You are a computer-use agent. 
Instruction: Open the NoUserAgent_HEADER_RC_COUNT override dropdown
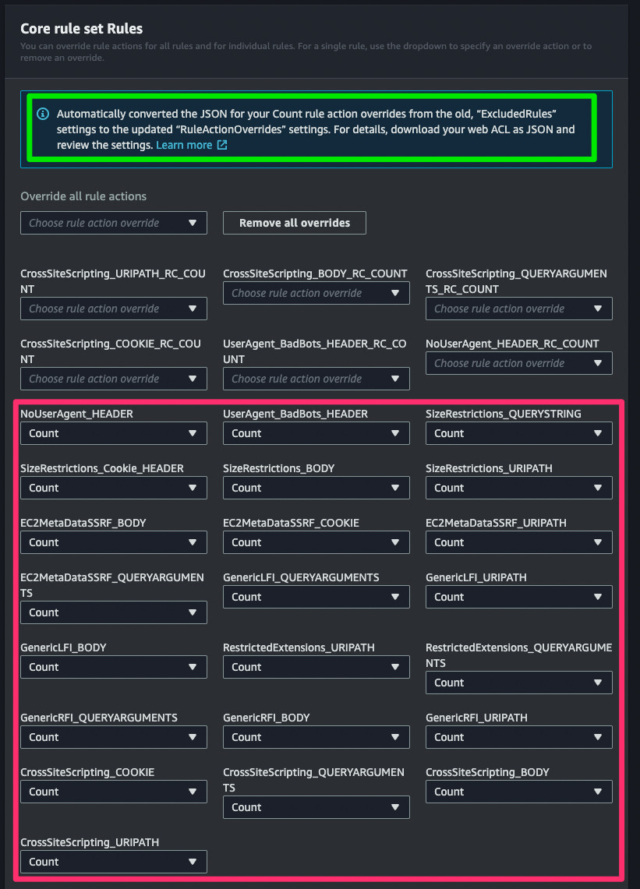(x=518, y=363)
